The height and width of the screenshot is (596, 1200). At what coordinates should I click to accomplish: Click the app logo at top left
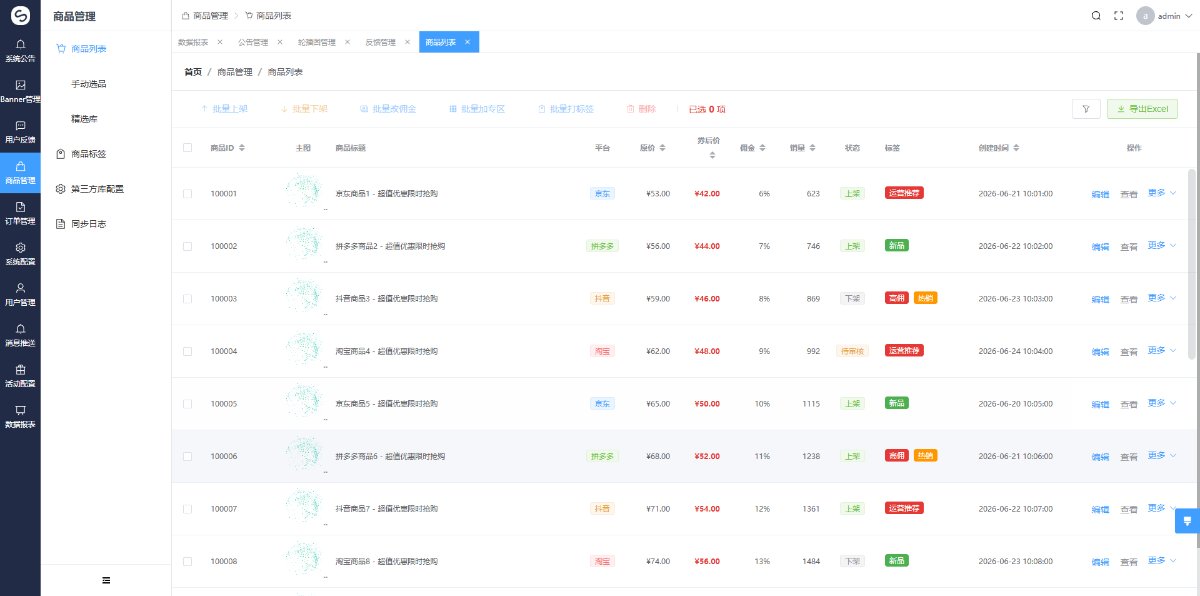[20, 15]
